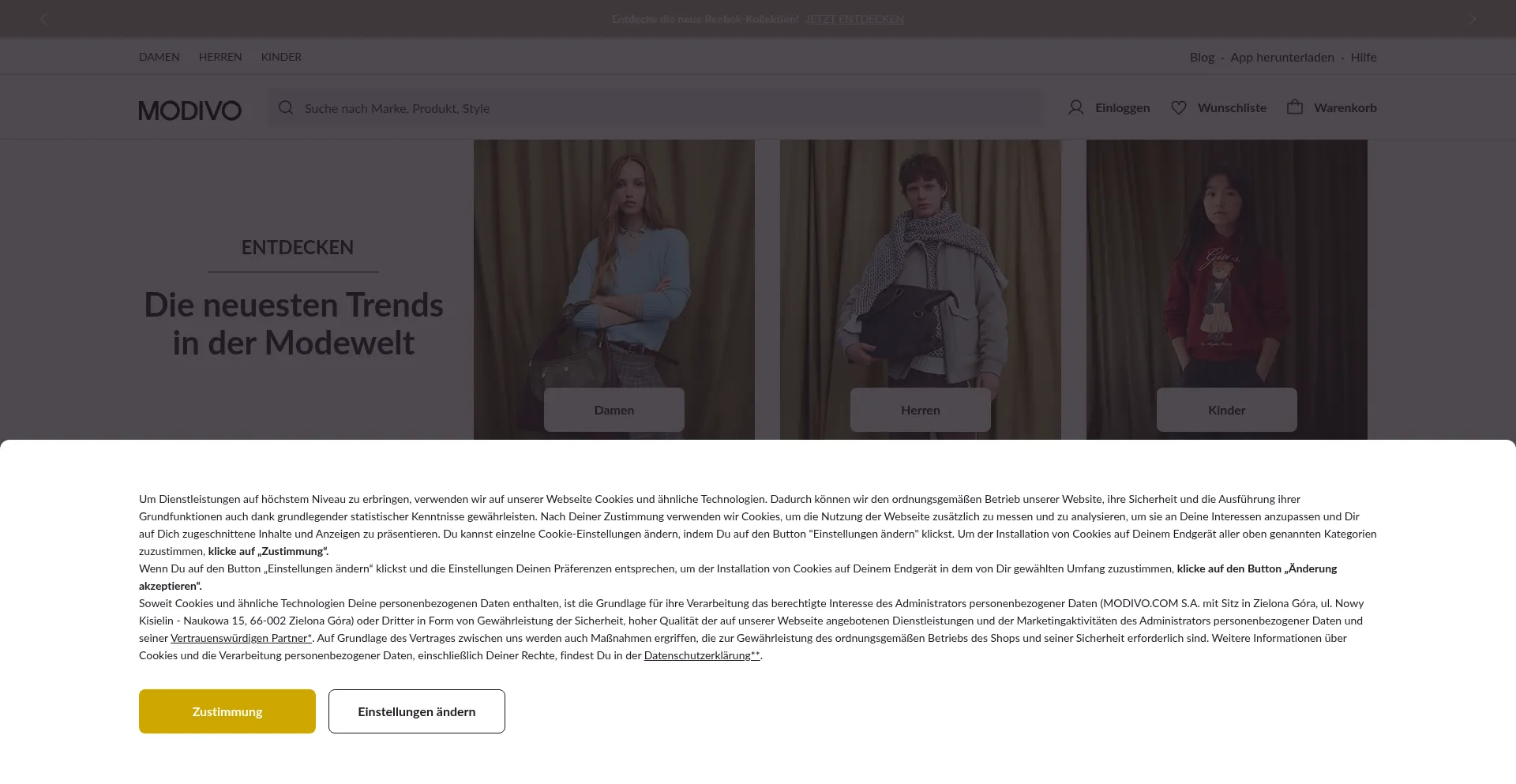
Task: Click the JETZT ENTDECKEN banner link
Action: (854, 19)
